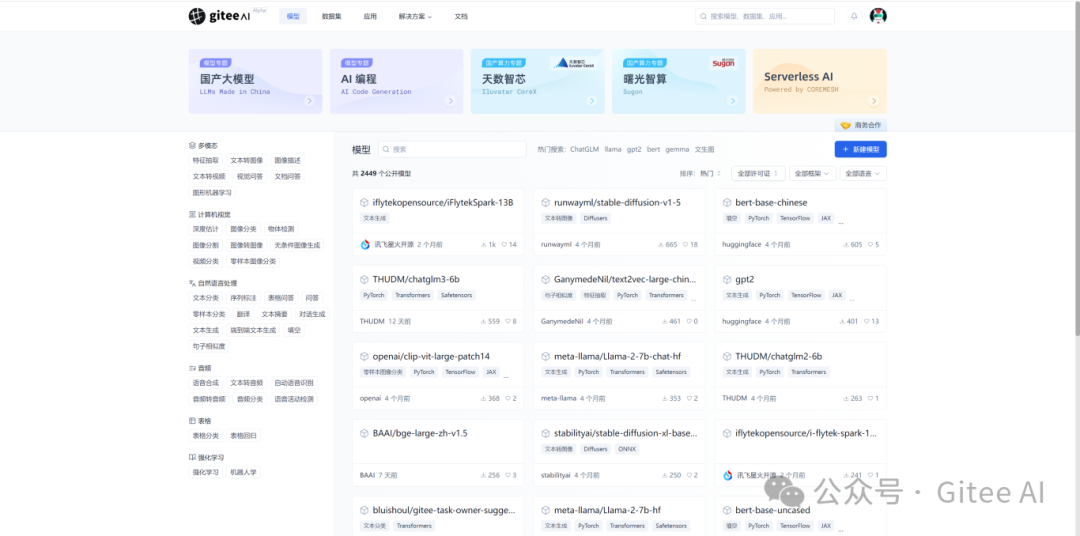Open the meta-llama/Llama-2-7b-chat-hf model title
The height and width of the screenshot is (536, 1080).
[617, 356]
